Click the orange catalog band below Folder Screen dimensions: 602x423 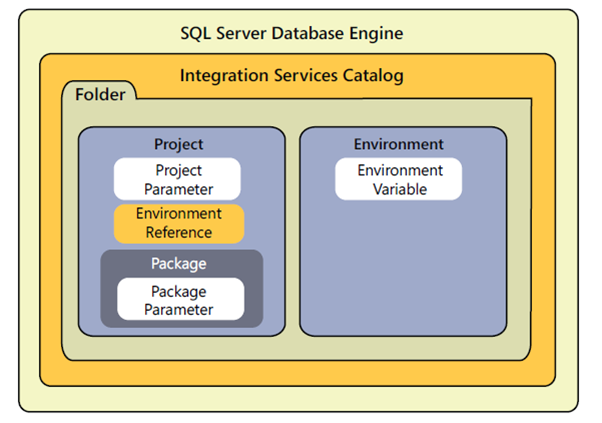click(x=300, y=372)
